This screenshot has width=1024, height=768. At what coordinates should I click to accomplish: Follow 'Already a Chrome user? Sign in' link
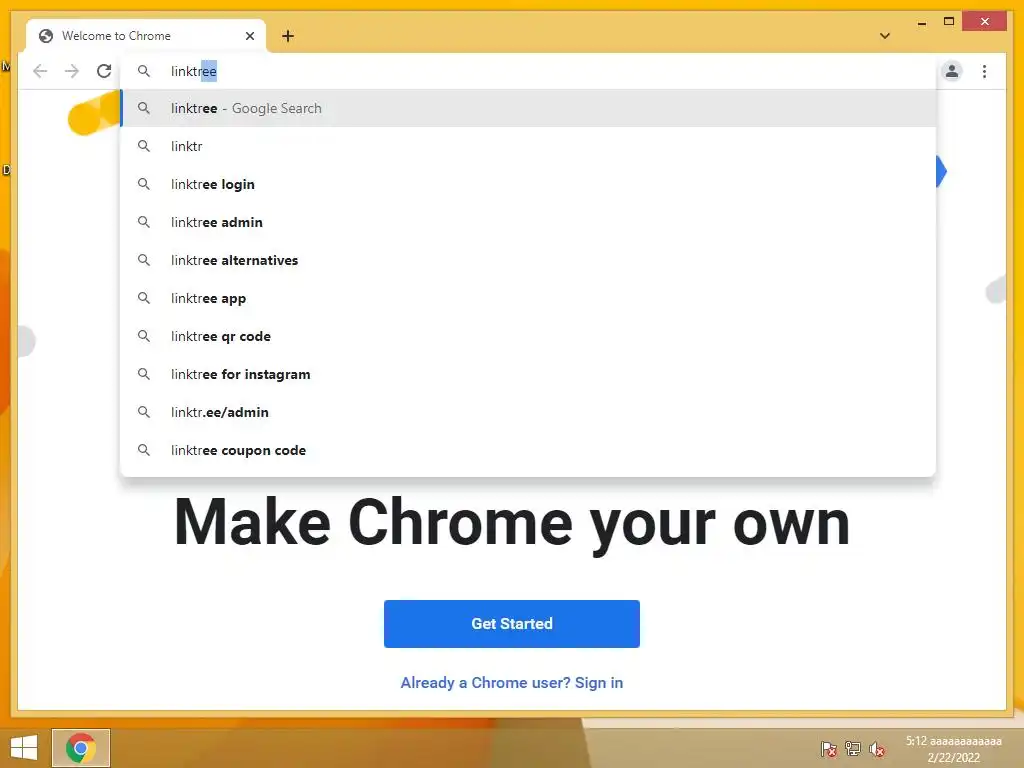coord(511,682)
